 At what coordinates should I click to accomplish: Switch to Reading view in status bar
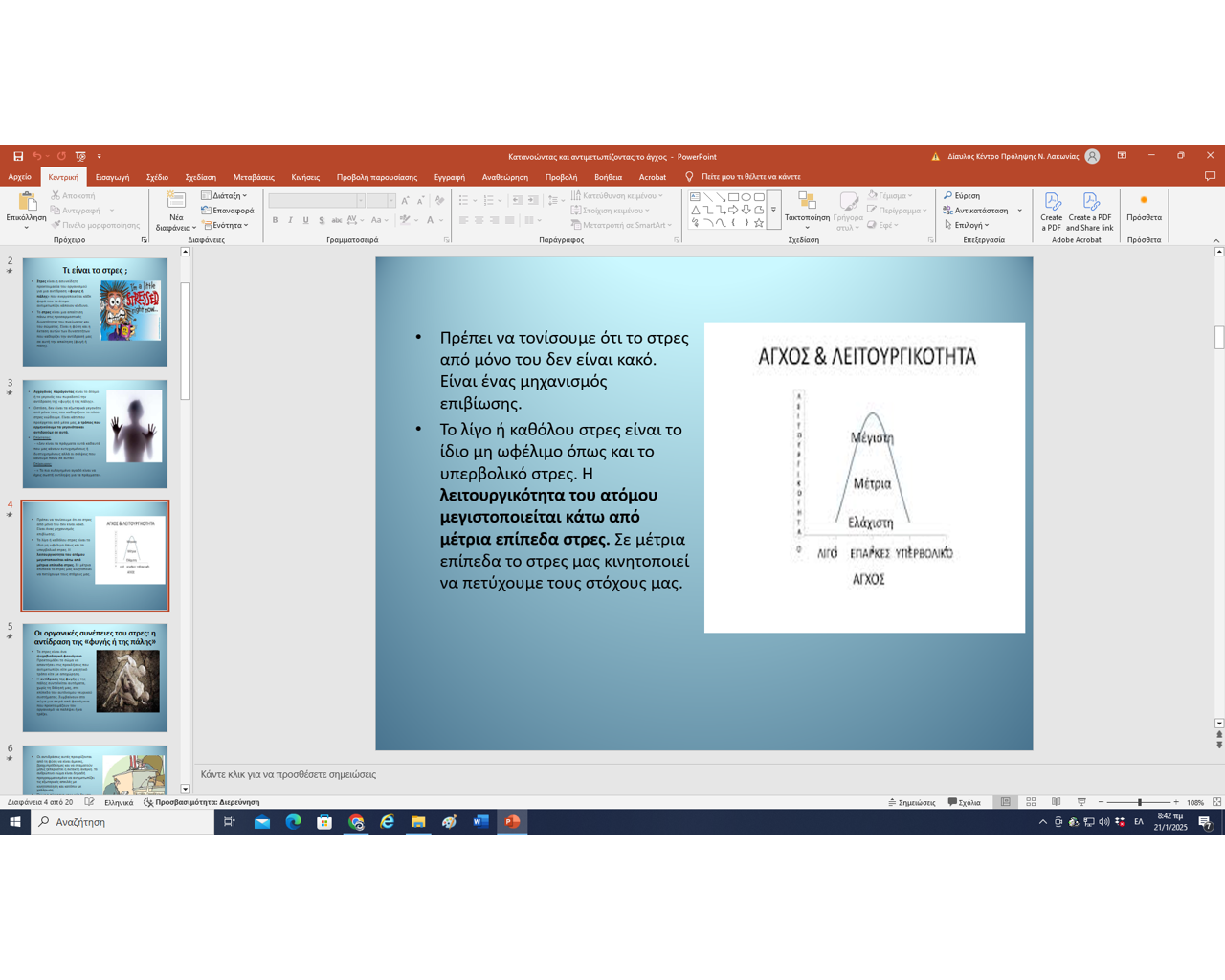point(1056,802)
